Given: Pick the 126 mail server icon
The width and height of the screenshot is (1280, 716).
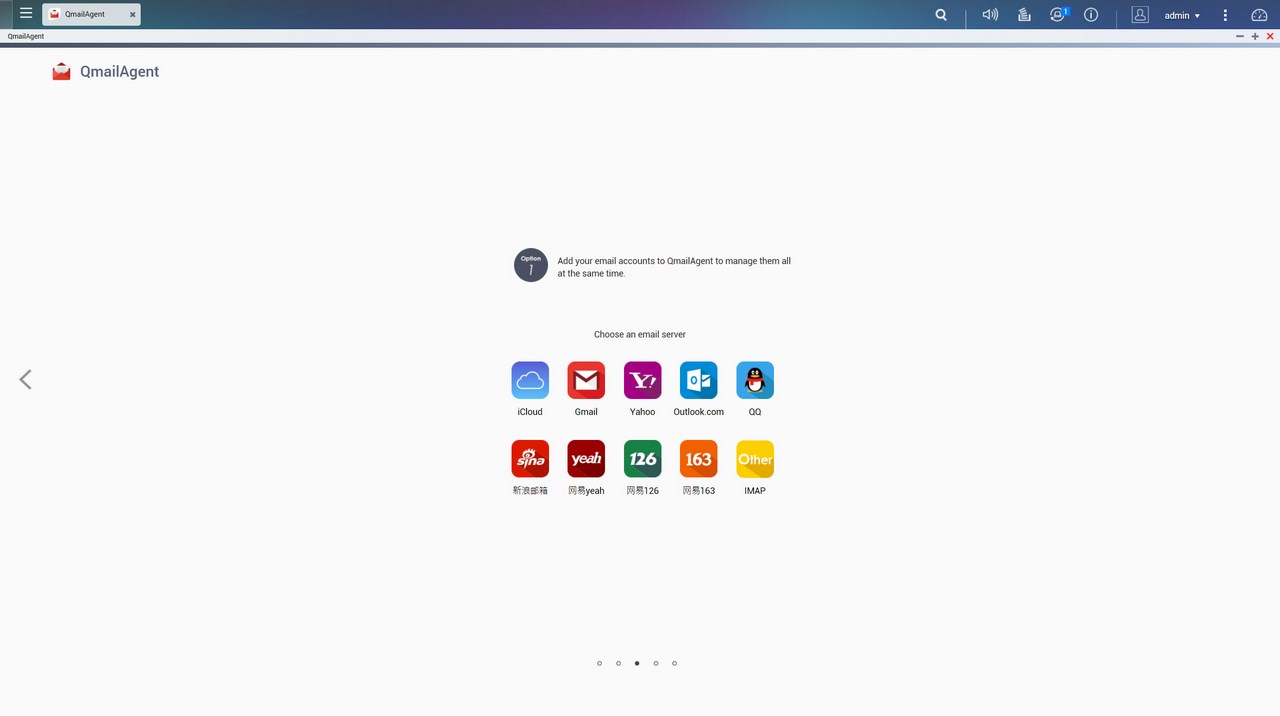Looking at the screenshot, I should click(x=642, y=459).
